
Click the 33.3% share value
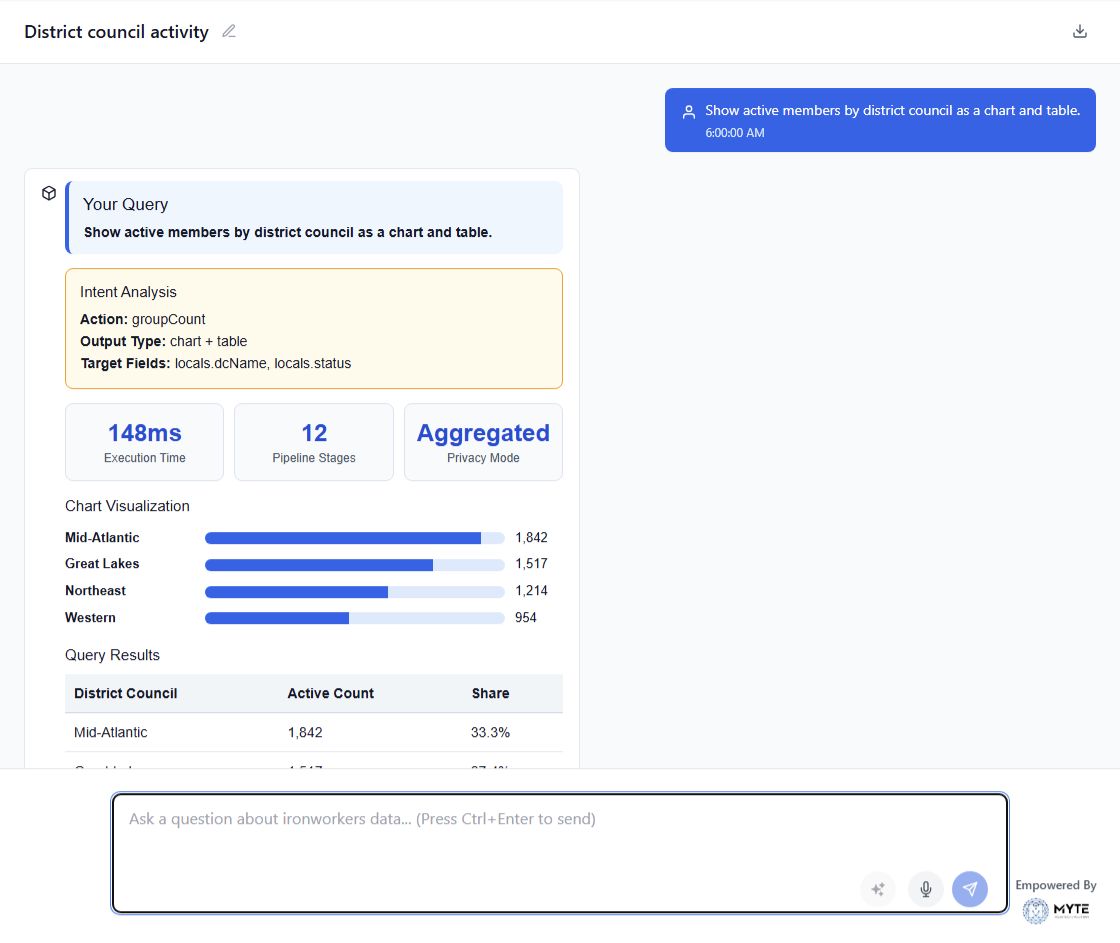coord(490,732)
